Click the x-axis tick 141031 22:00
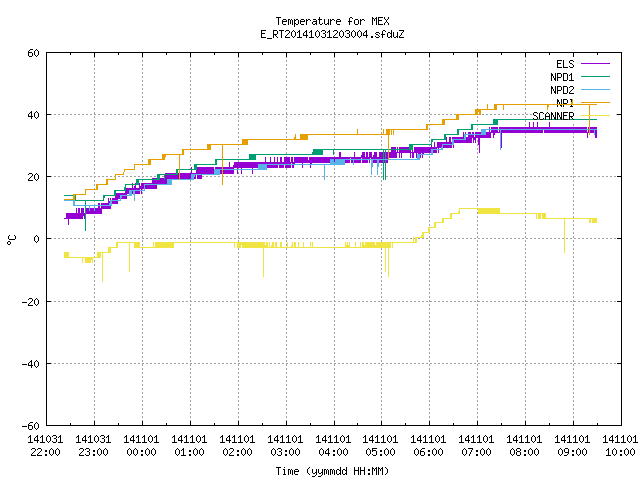The image size is (640, 480). coord(45,446)
